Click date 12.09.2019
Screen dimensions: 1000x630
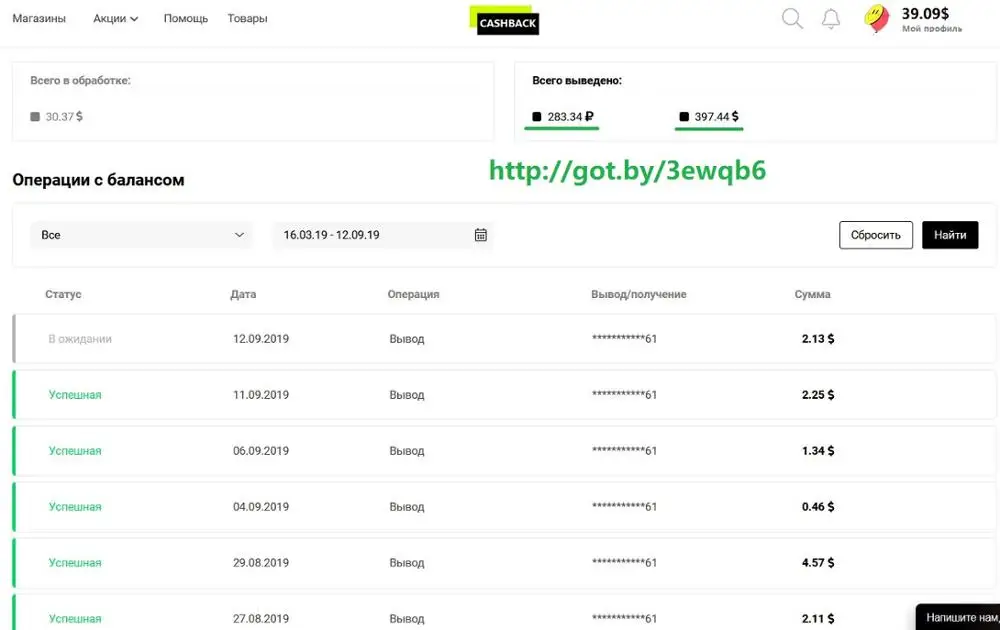(261, 339)
